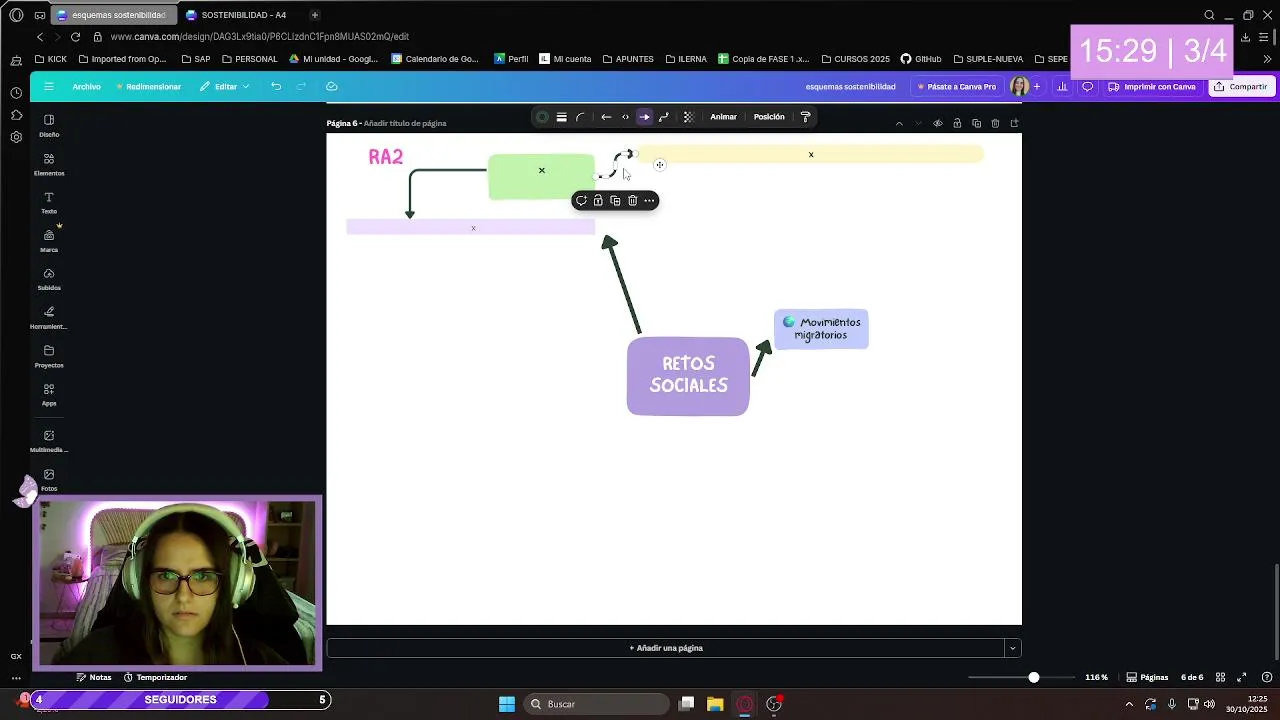The image size is (1280, 720).
Task: Open the grid view of pages
Action: (1220, 677)
